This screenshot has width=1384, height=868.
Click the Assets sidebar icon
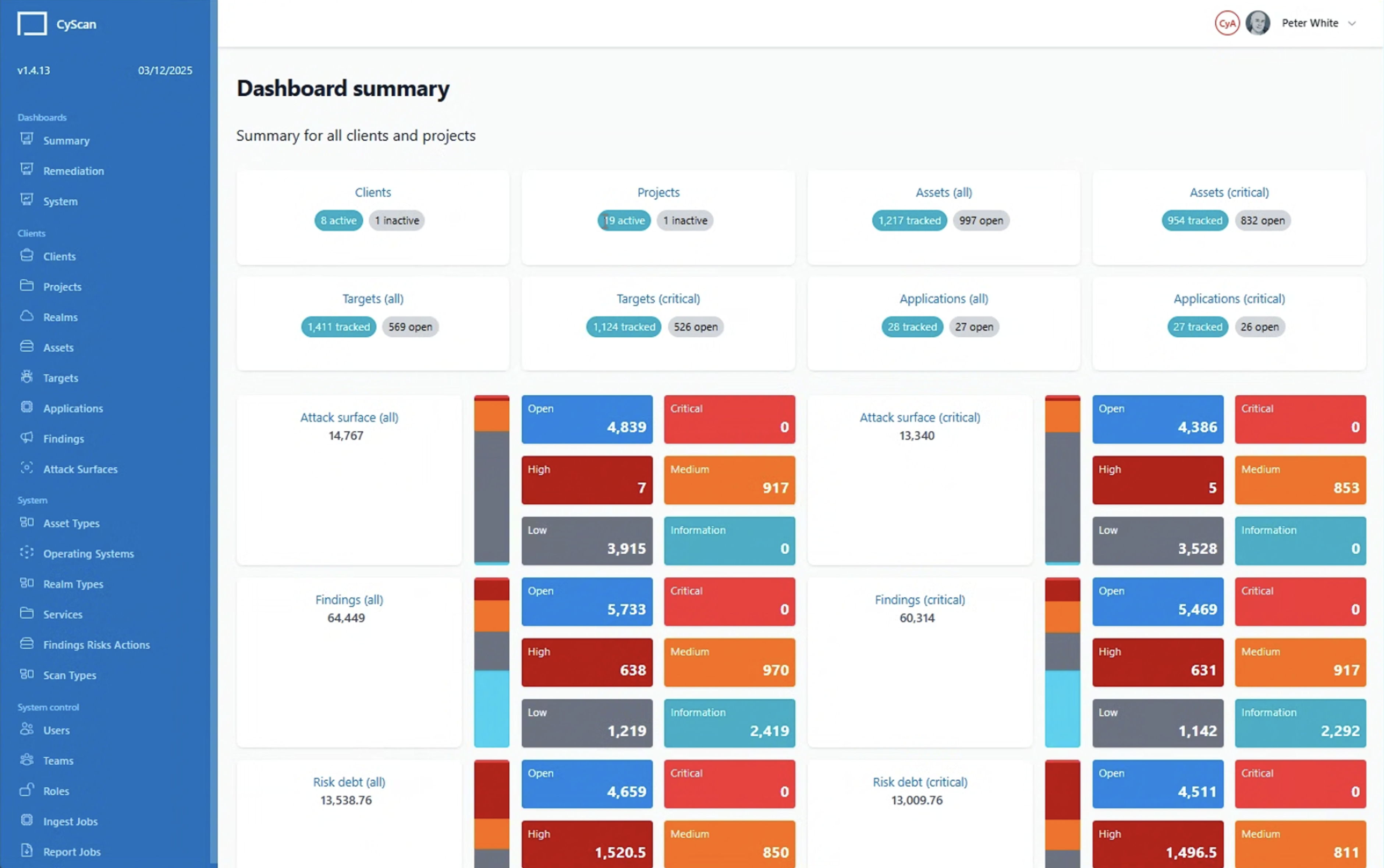click(26, 346)
